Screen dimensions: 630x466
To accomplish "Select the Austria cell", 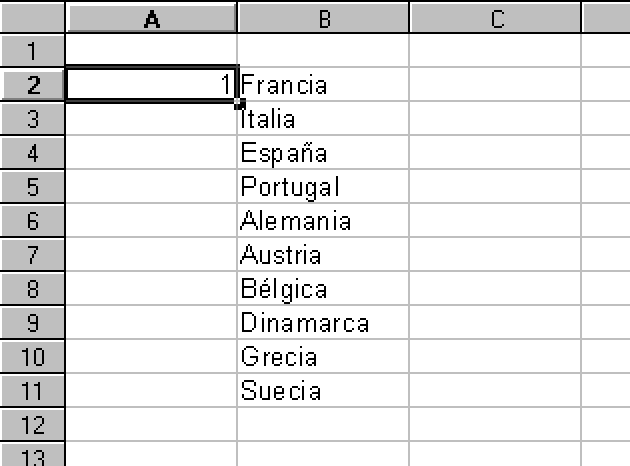I will (323, 255).
